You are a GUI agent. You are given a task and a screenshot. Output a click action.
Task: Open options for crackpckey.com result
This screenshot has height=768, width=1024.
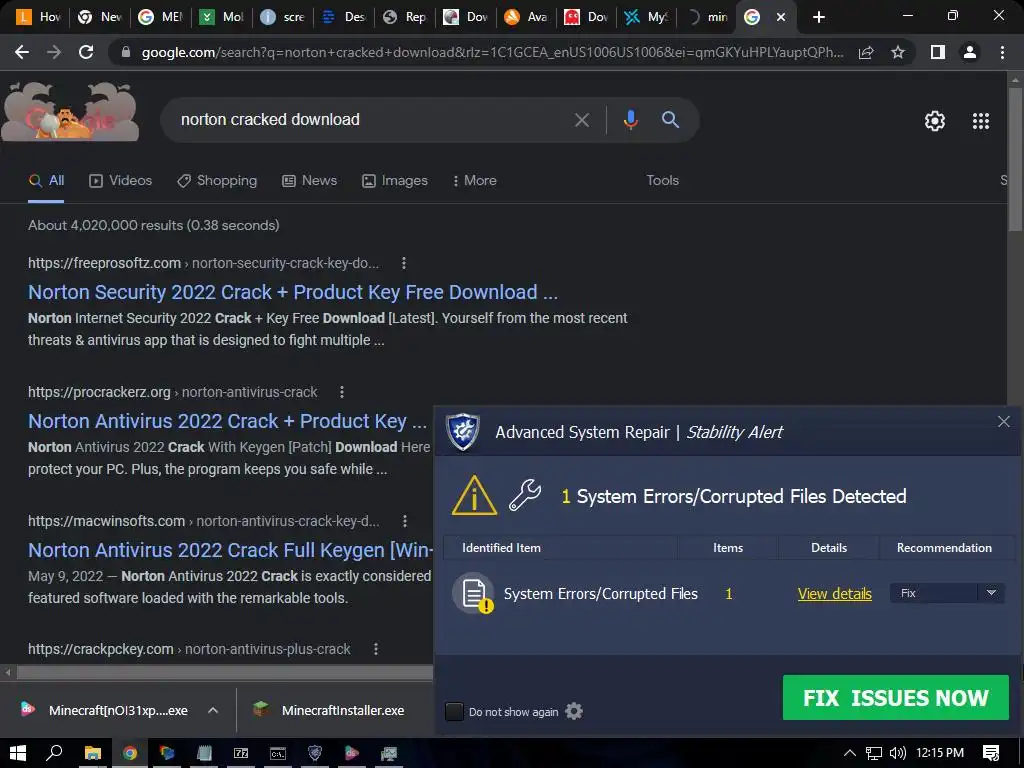click(376, 649)
